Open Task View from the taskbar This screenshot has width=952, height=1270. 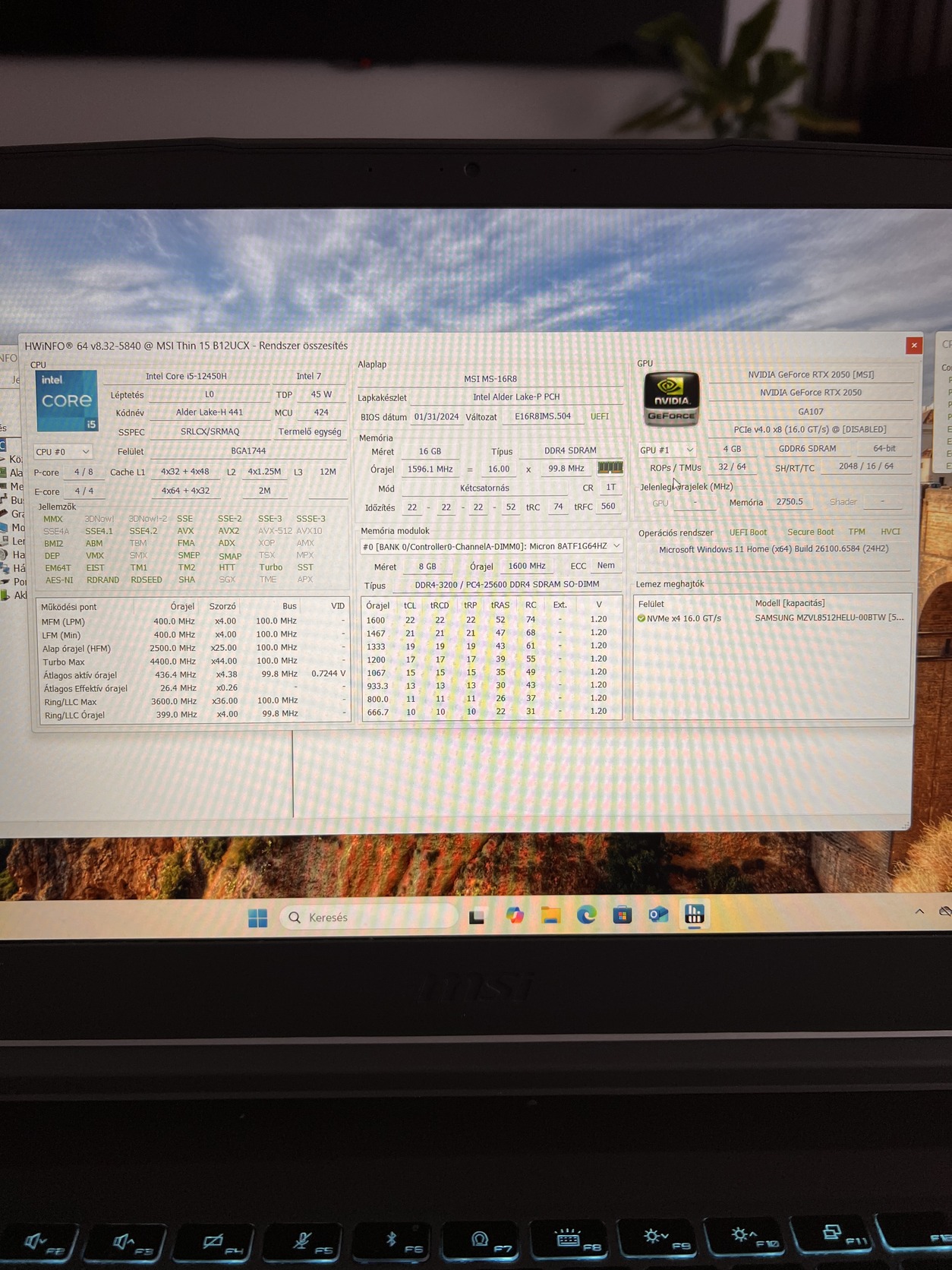tap(477, 917)
